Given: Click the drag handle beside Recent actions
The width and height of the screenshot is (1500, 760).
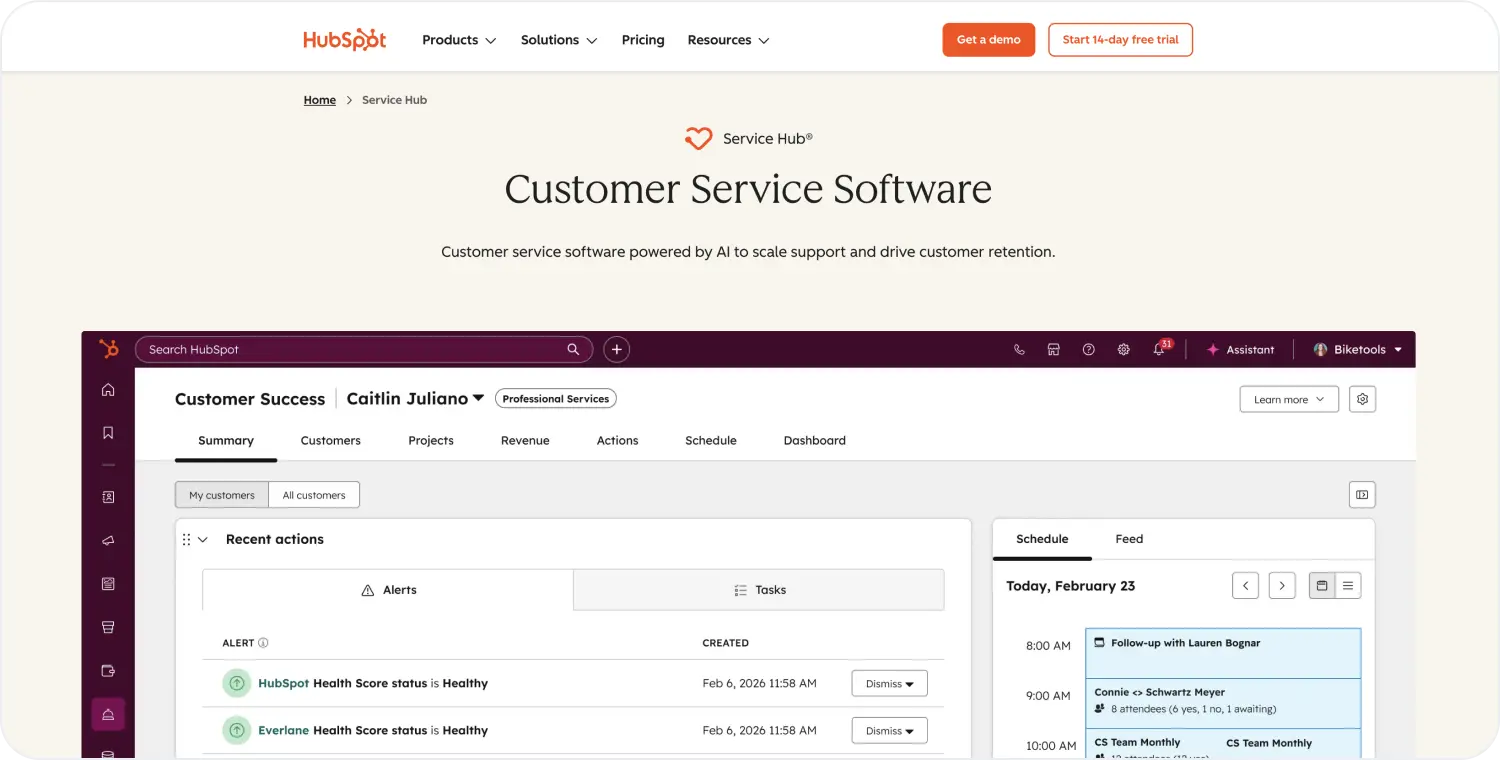Looking at the screenshot, I should 186,539.
